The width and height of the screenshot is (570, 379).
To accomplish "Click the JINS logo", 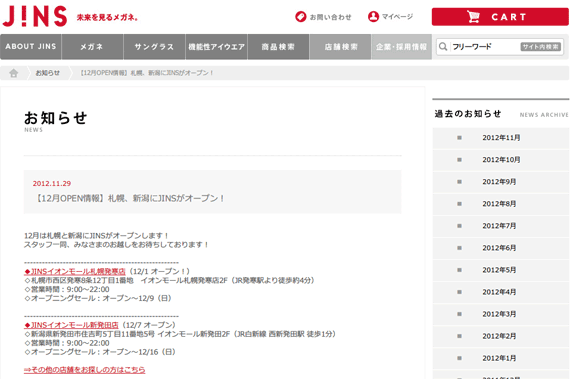I will coord(35,16).
